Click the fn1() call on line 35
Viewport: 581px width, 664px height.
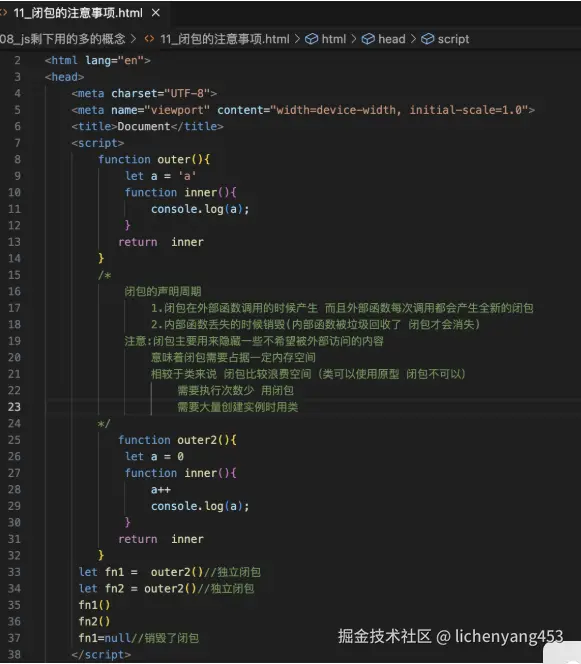pyautogui.click(x=94, y=605)
